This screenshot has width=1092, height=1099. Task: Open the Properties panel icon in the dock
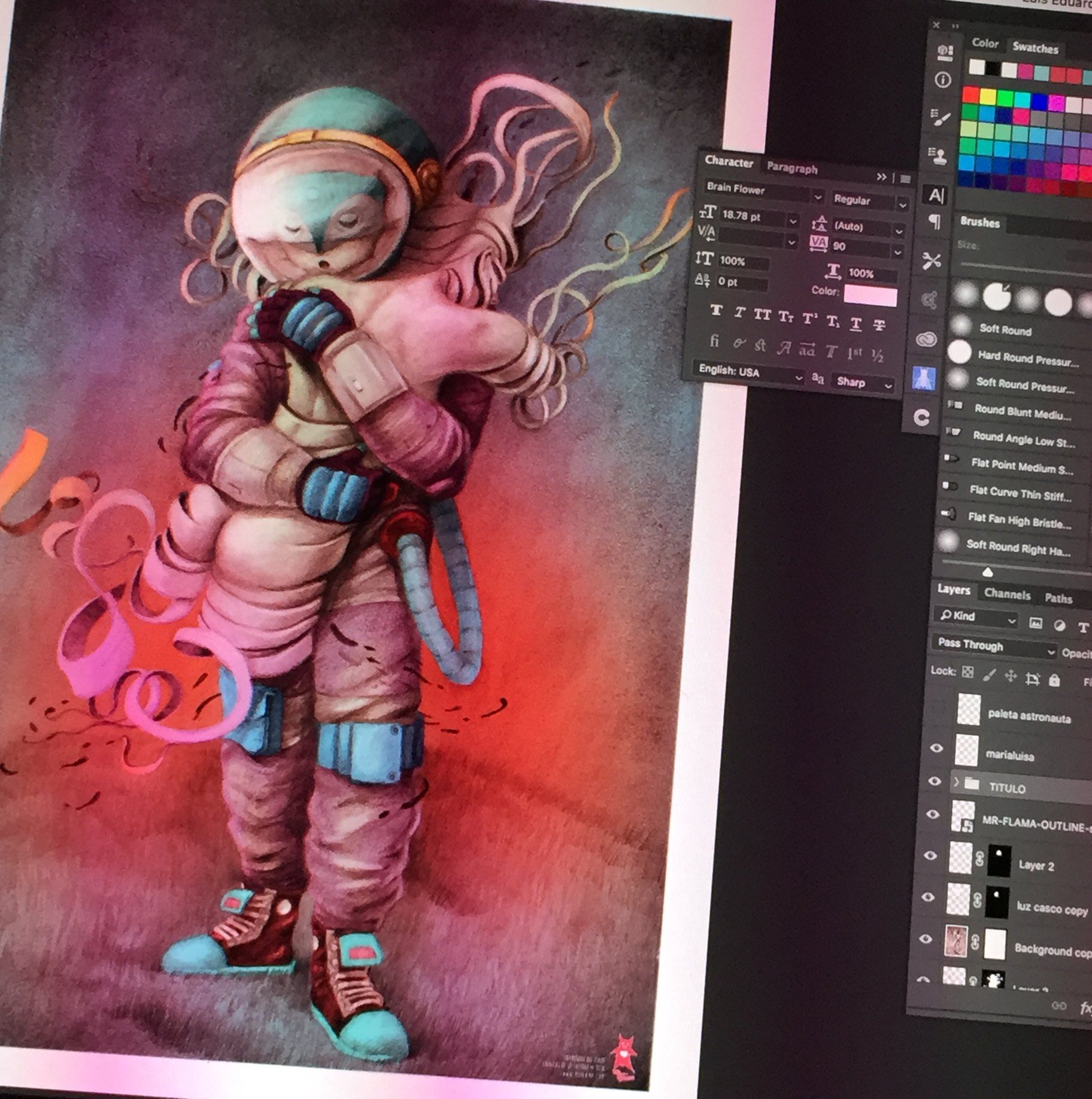(x=944, y=52)
